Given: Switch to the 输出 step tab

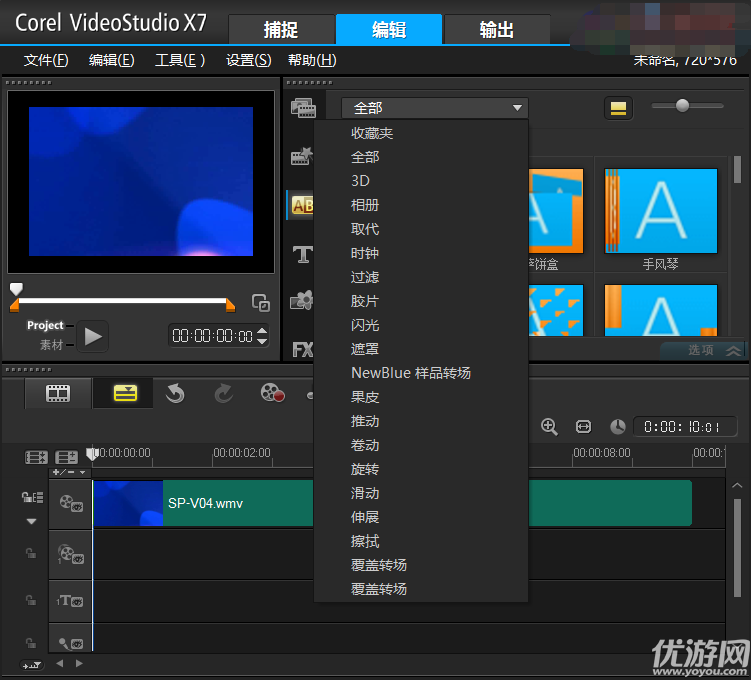Looking at the screenshot, I should 497,30.
